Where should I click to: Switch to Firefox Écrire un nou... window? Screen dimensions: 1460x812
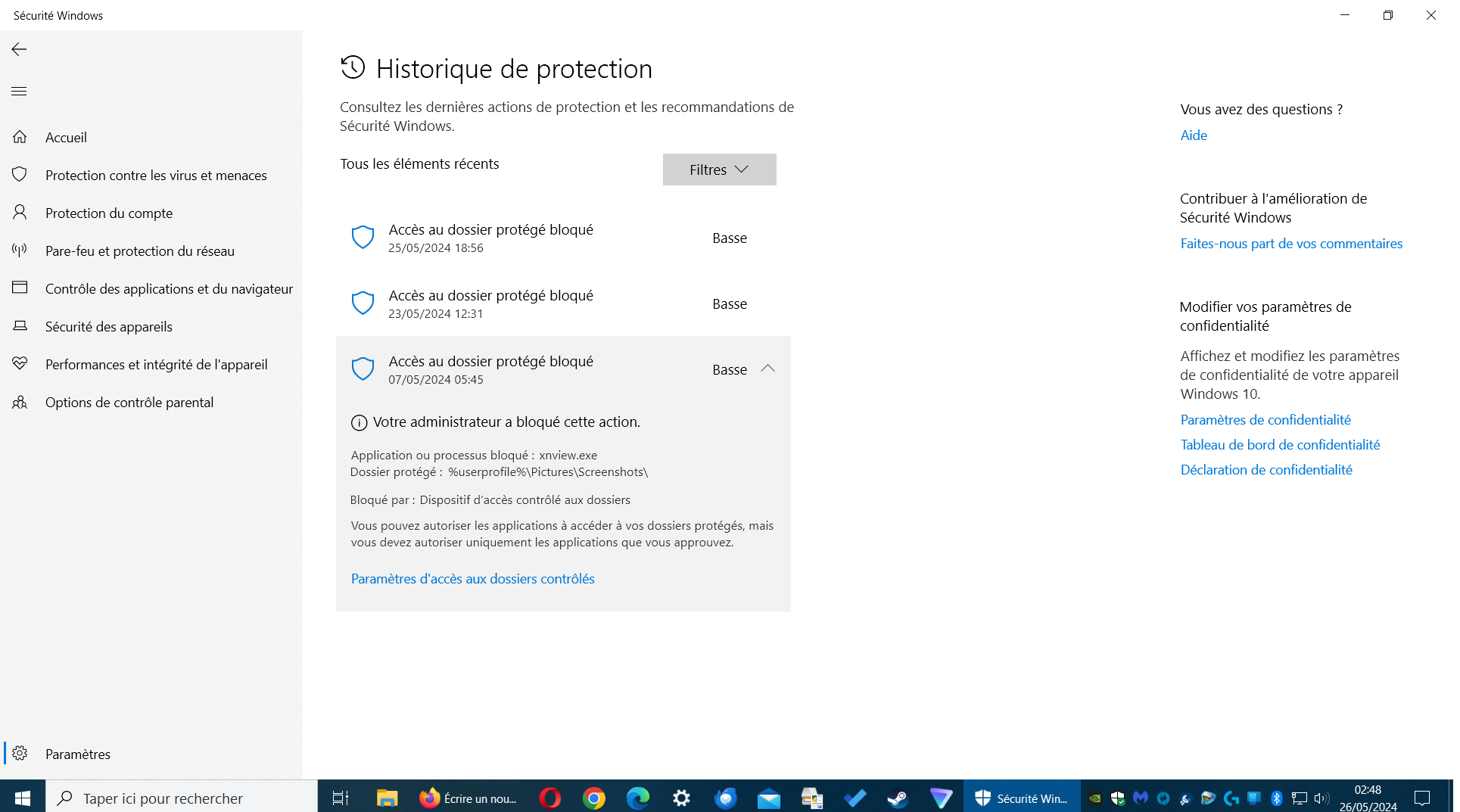click(x=469, y=798)
